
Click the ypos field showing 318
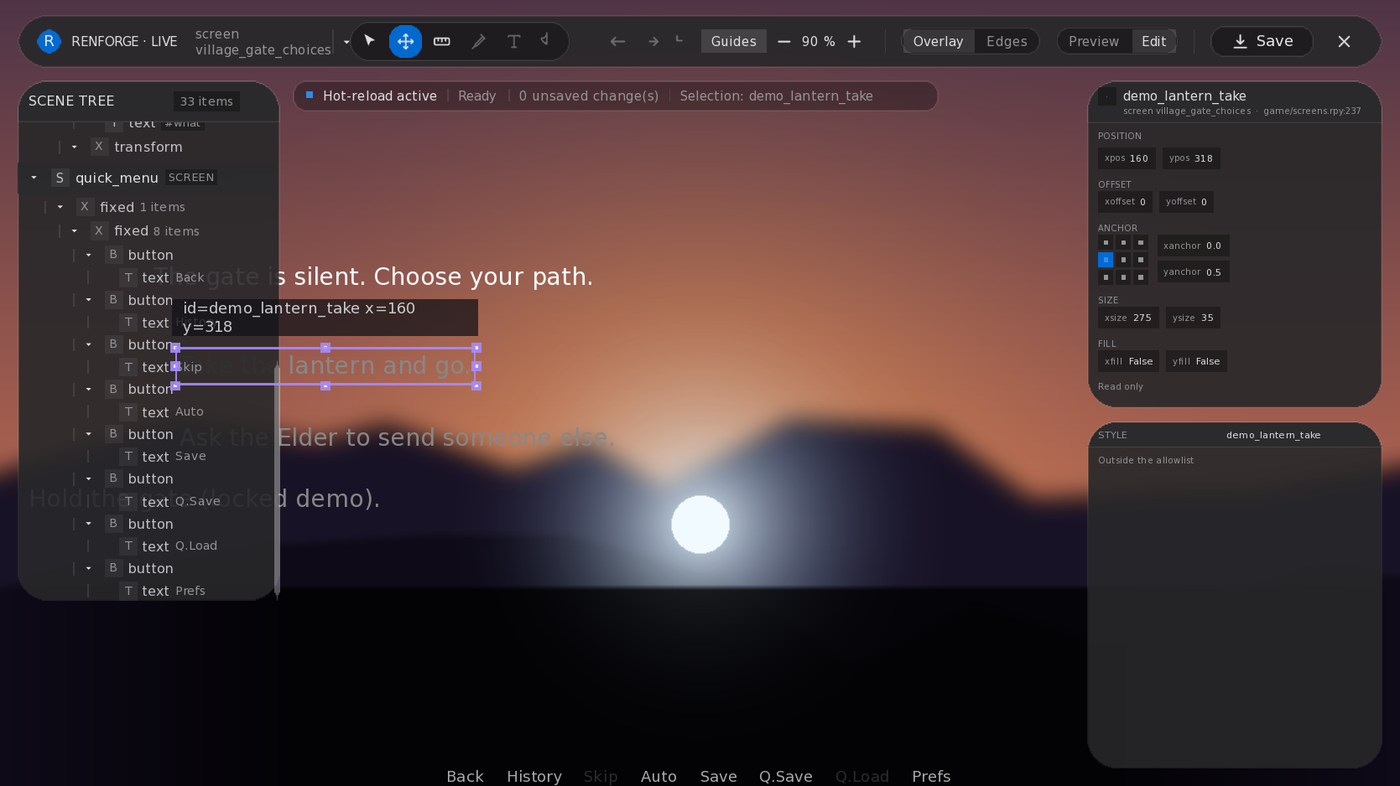click(x=1191, y=158)
